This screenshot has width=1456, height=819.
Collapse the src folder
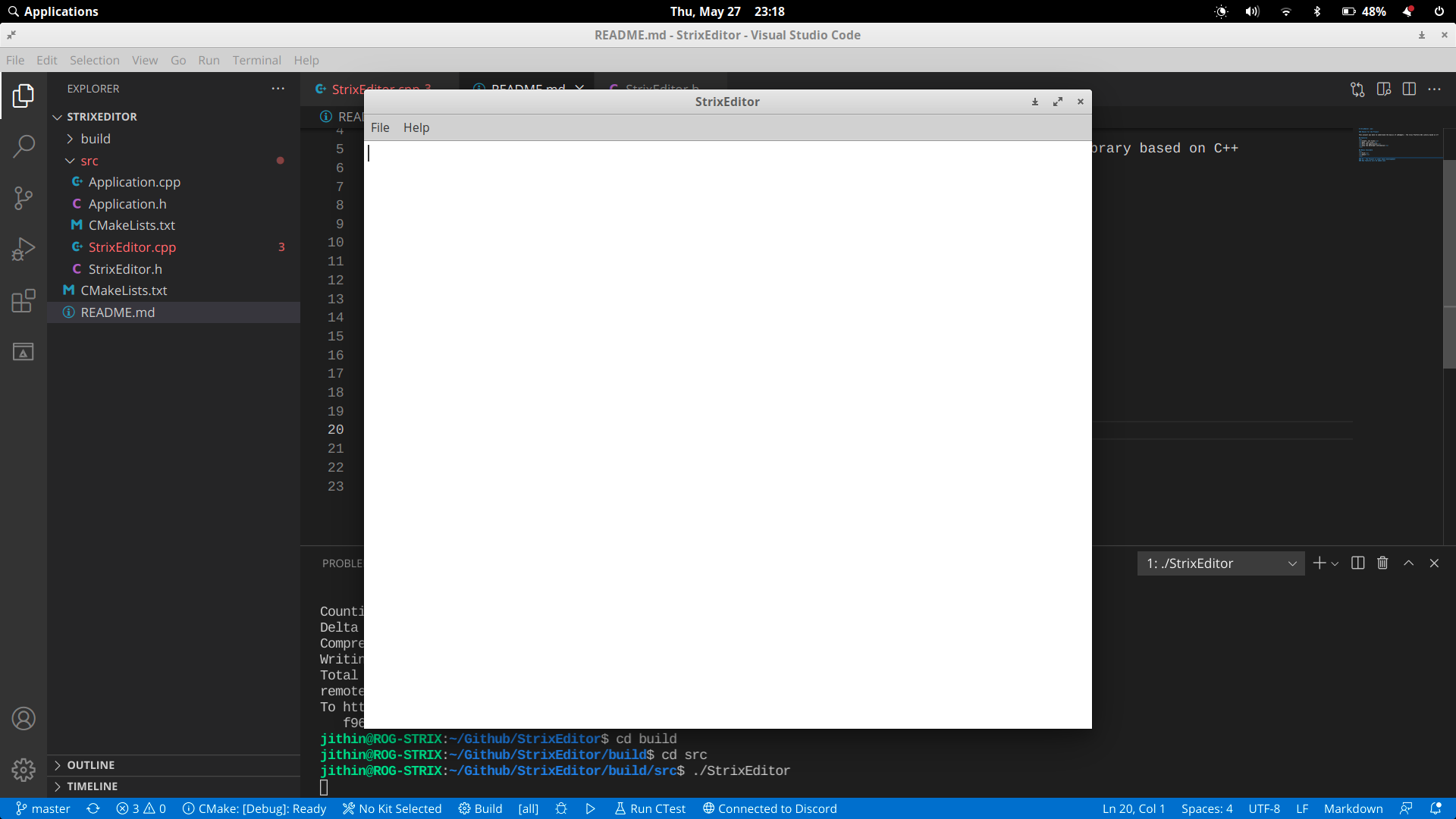pyautogui.click(x=89, y=161)
